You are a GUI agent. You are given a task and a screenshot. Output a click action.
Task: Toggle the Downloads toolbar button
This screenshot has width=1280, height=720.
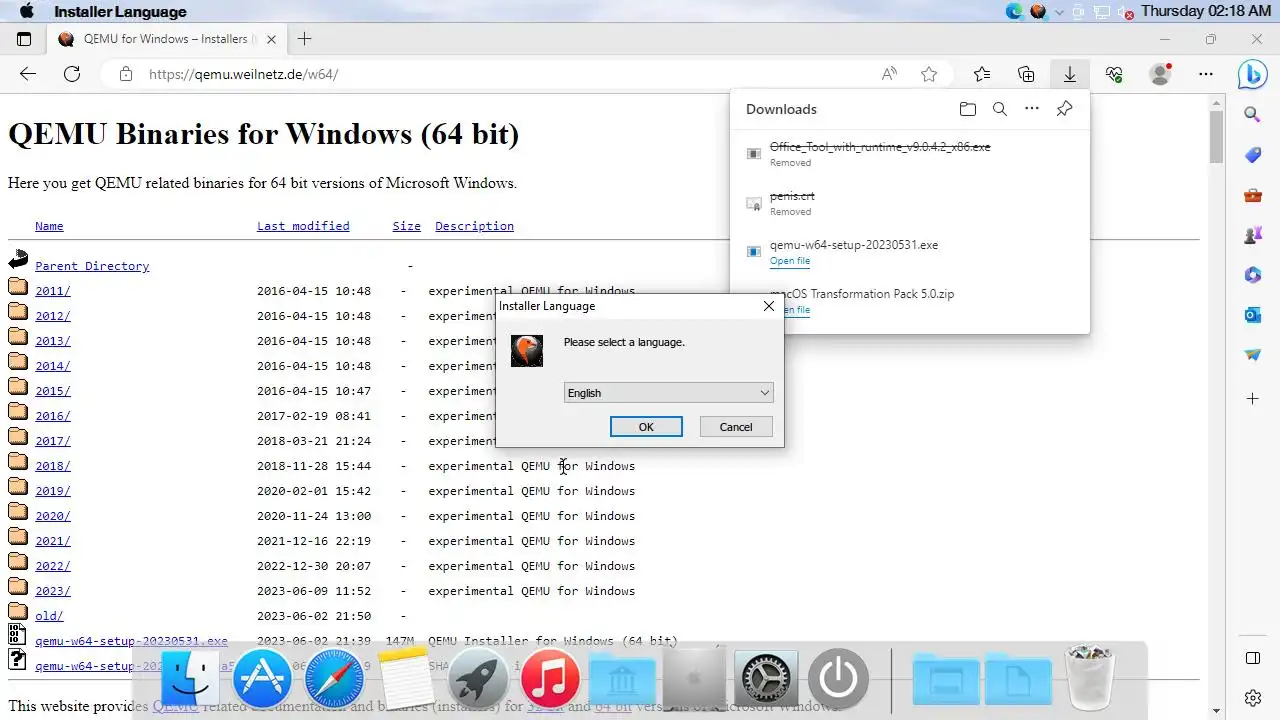click(x=1069, y=74)
